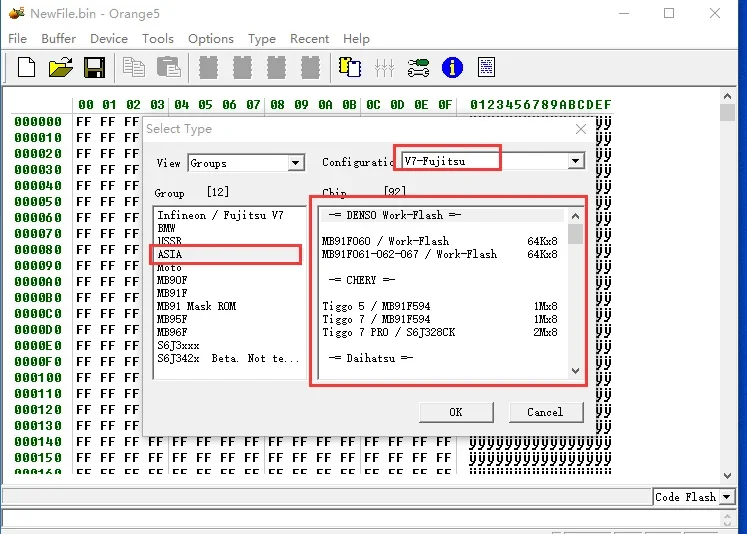Click the New file toolbar icon

tap(26, 67)
